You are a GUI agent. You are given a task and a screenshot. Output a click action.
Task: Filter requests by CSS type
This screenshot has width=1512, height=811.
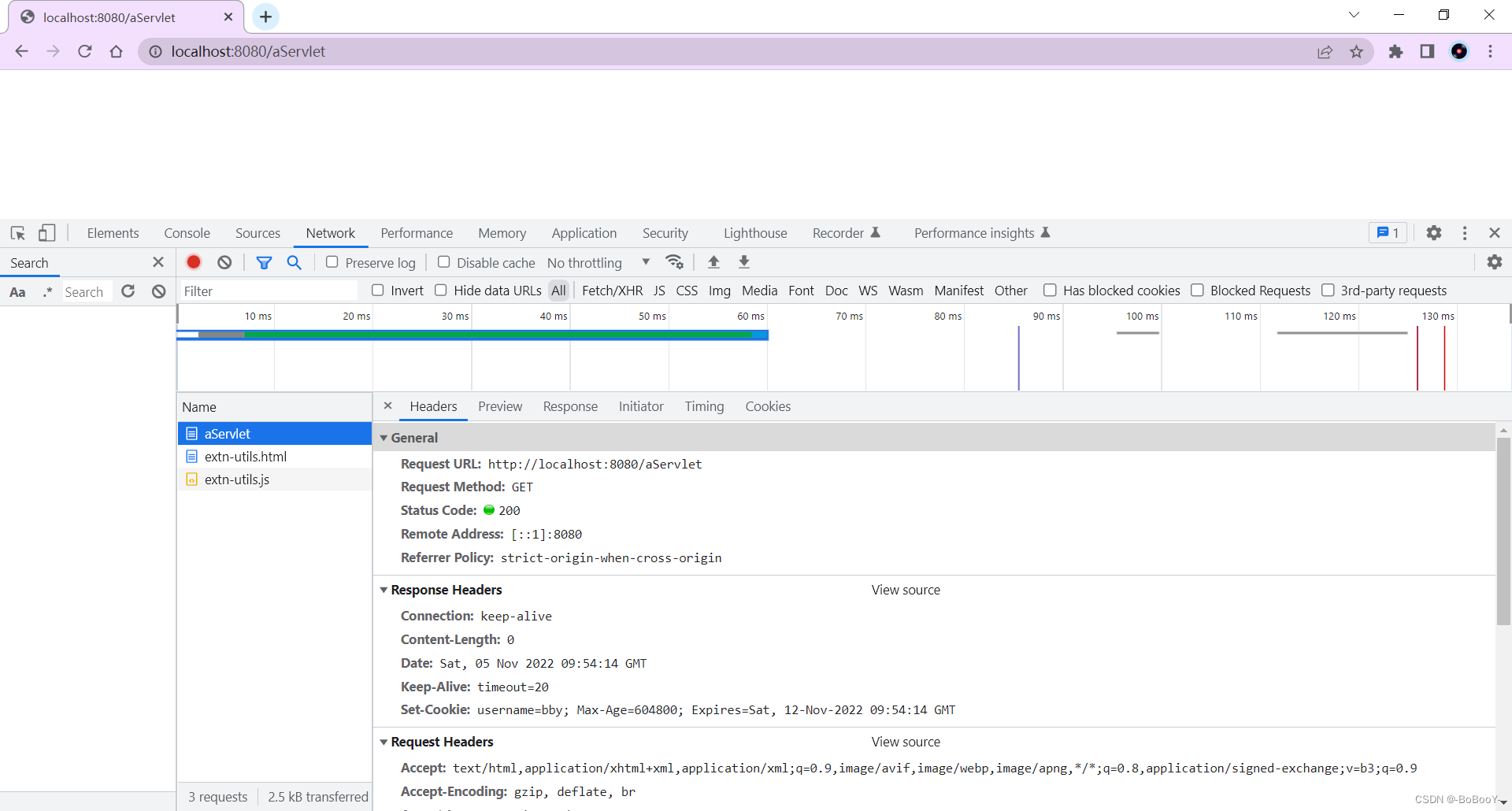click(x=687, y=291)
